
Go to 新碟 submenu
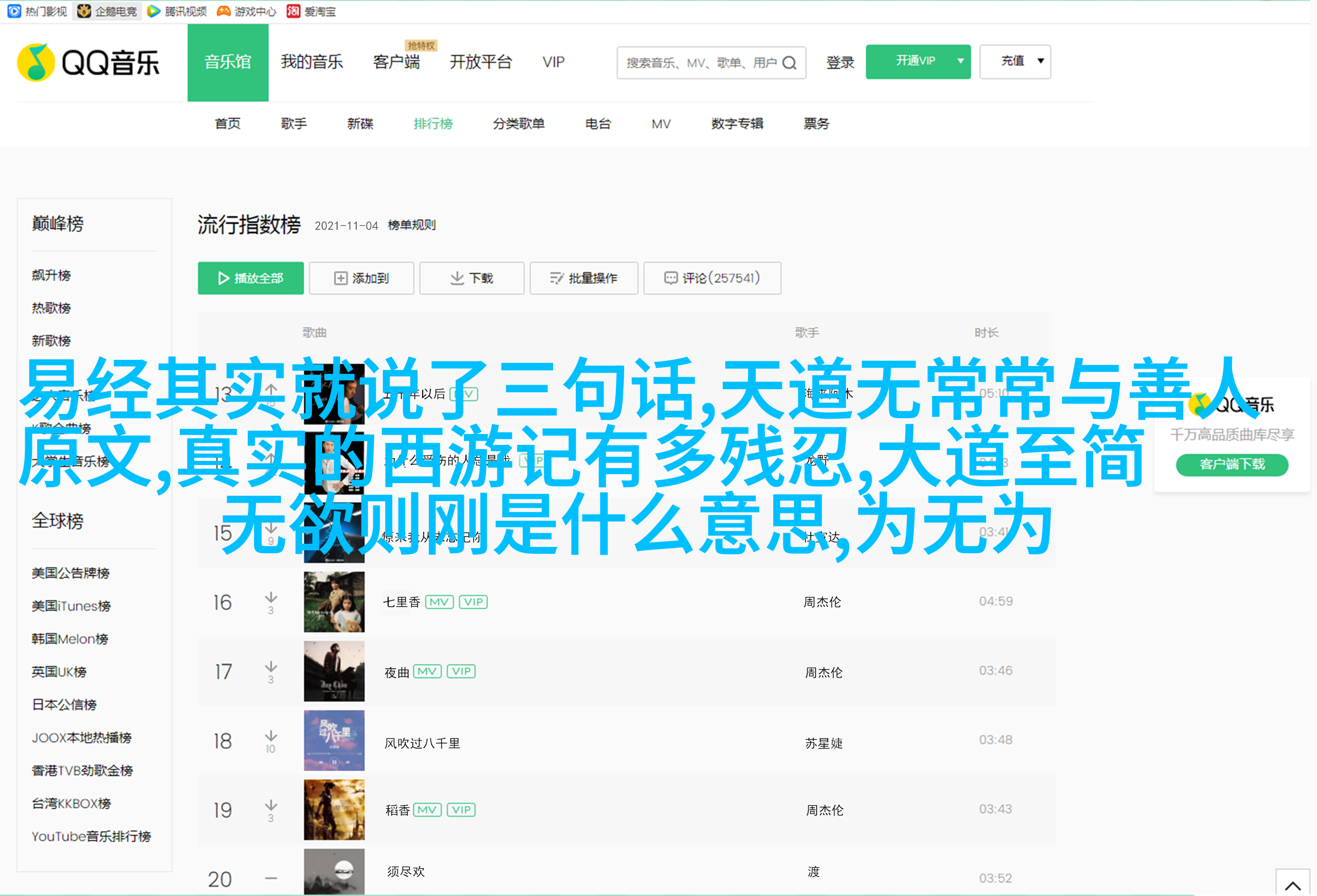360,124
